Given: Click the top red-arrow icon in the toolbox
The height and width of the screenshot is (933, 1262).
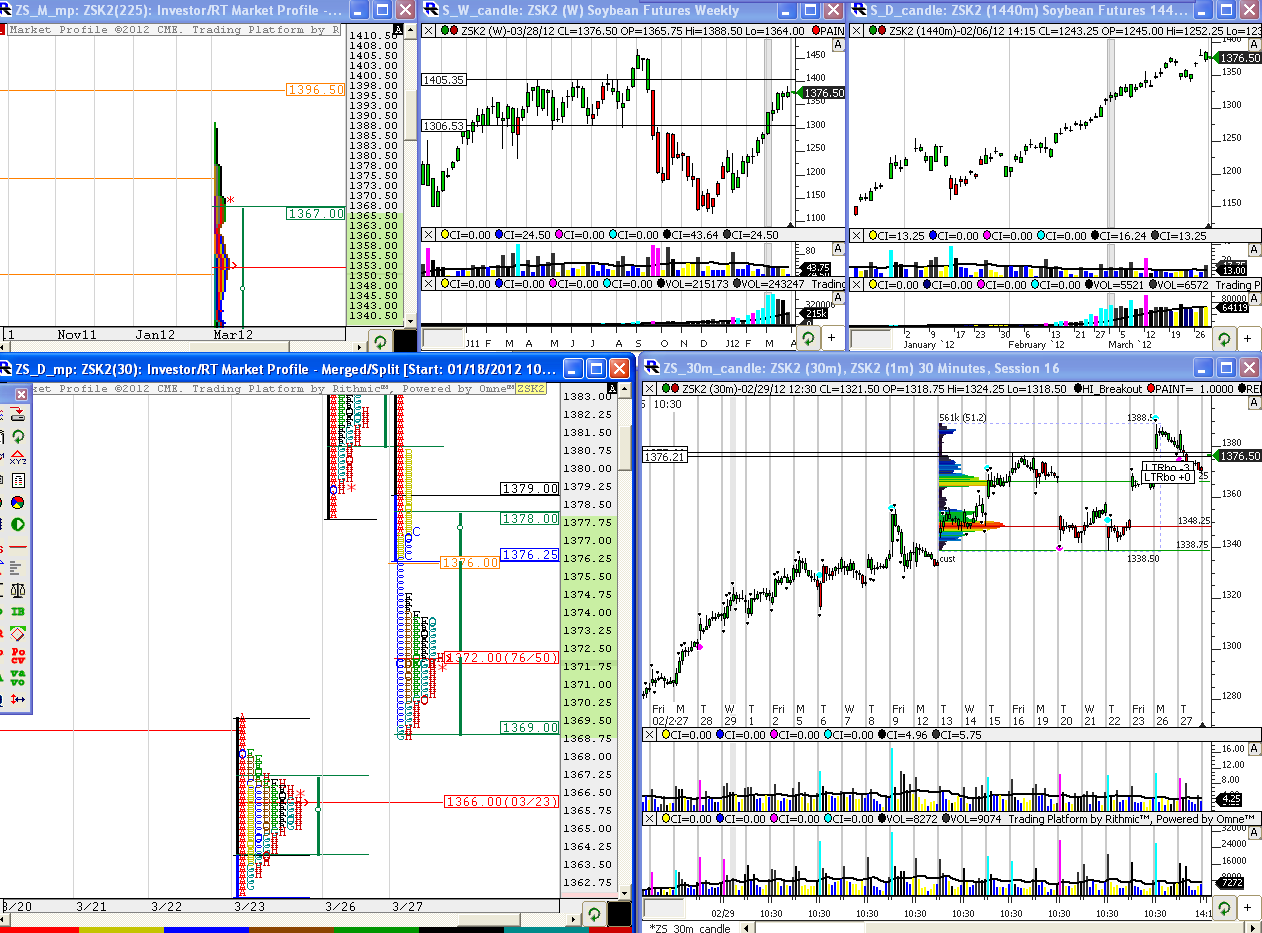Looking at the screenshot, I should click(18, 413).
